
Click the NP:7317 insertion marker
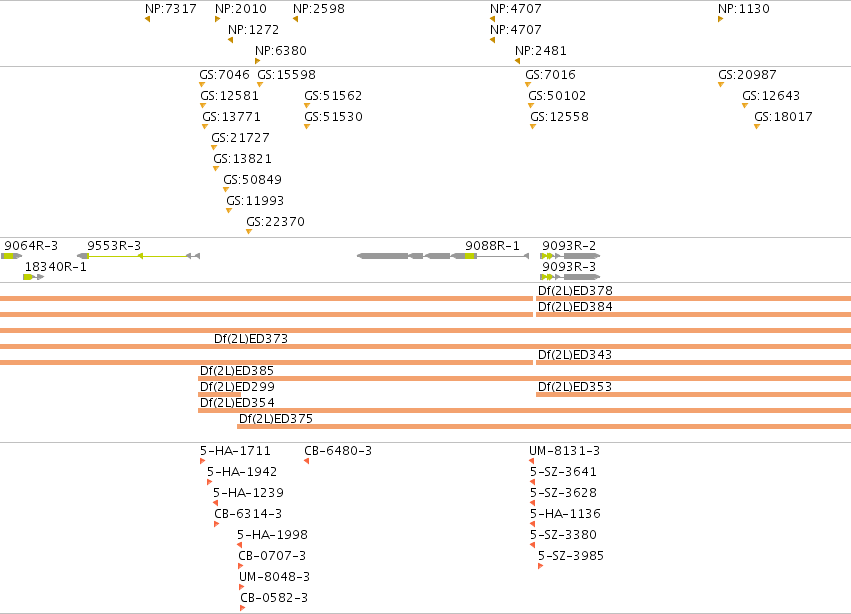[148, 20]
